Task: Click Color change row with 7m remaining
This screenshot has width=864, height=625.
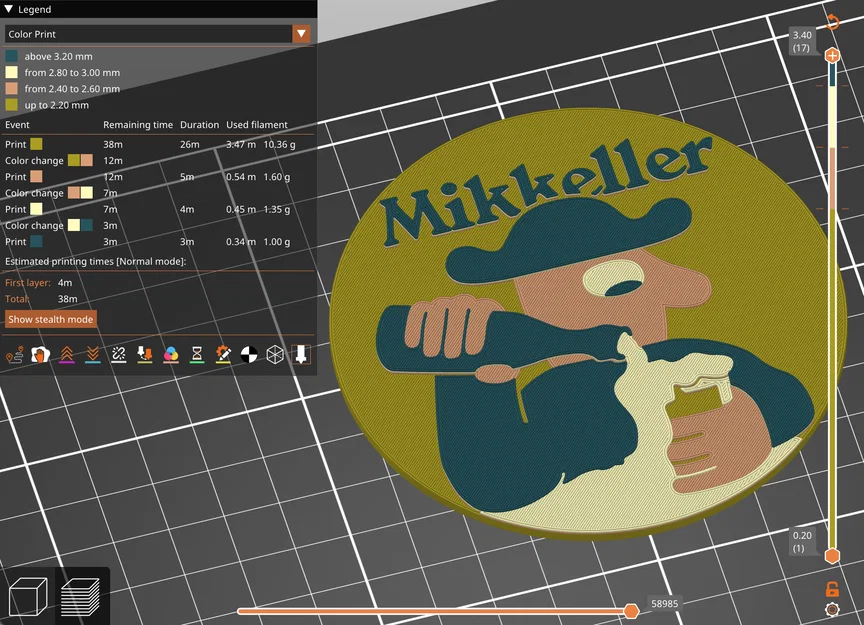Action: click(x=158, y=193)
